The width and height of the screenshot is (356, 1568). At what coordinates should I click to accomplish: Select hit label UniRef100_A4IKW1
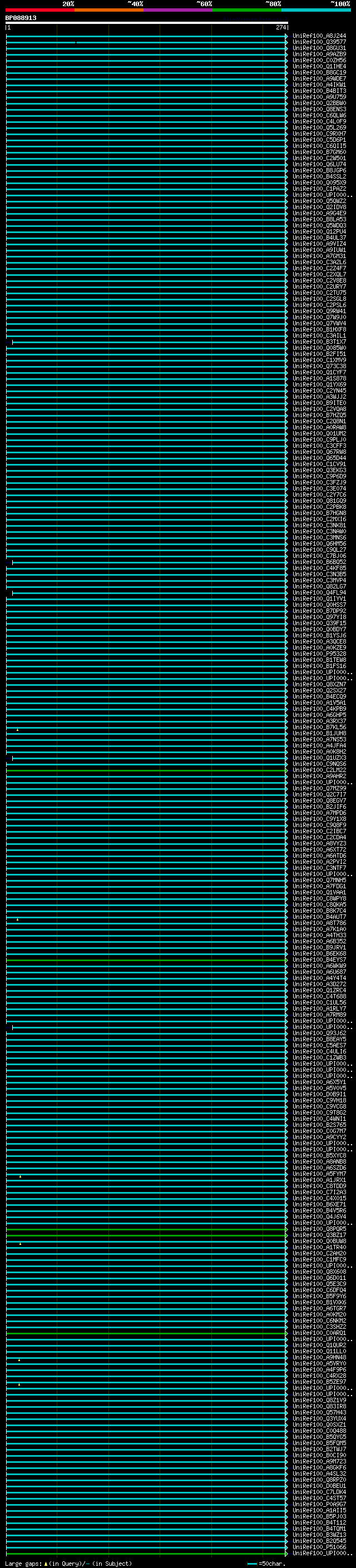[319, 85]
